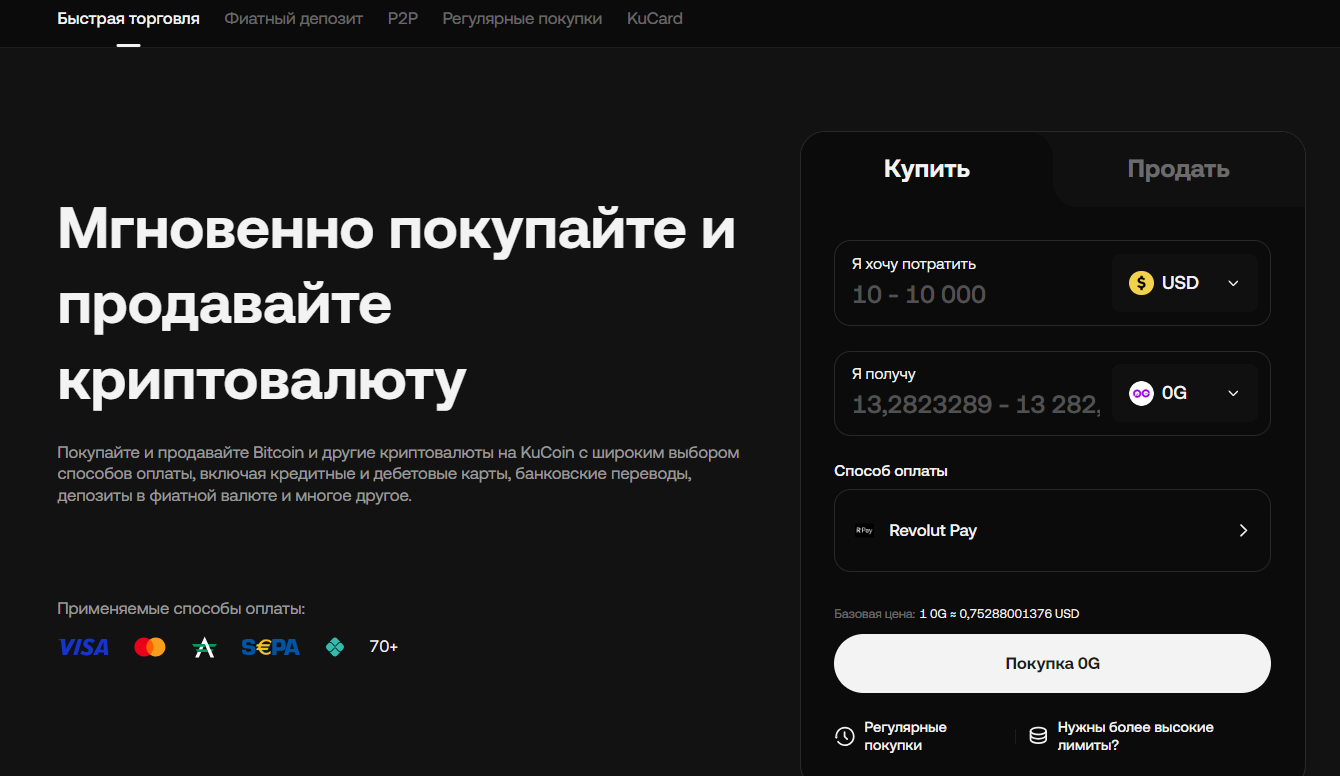Open the Фиатный депозит page
Image resolution: width=1340 pixels, height=776 pixels.
pyautogui.click(x=294, y=17)
